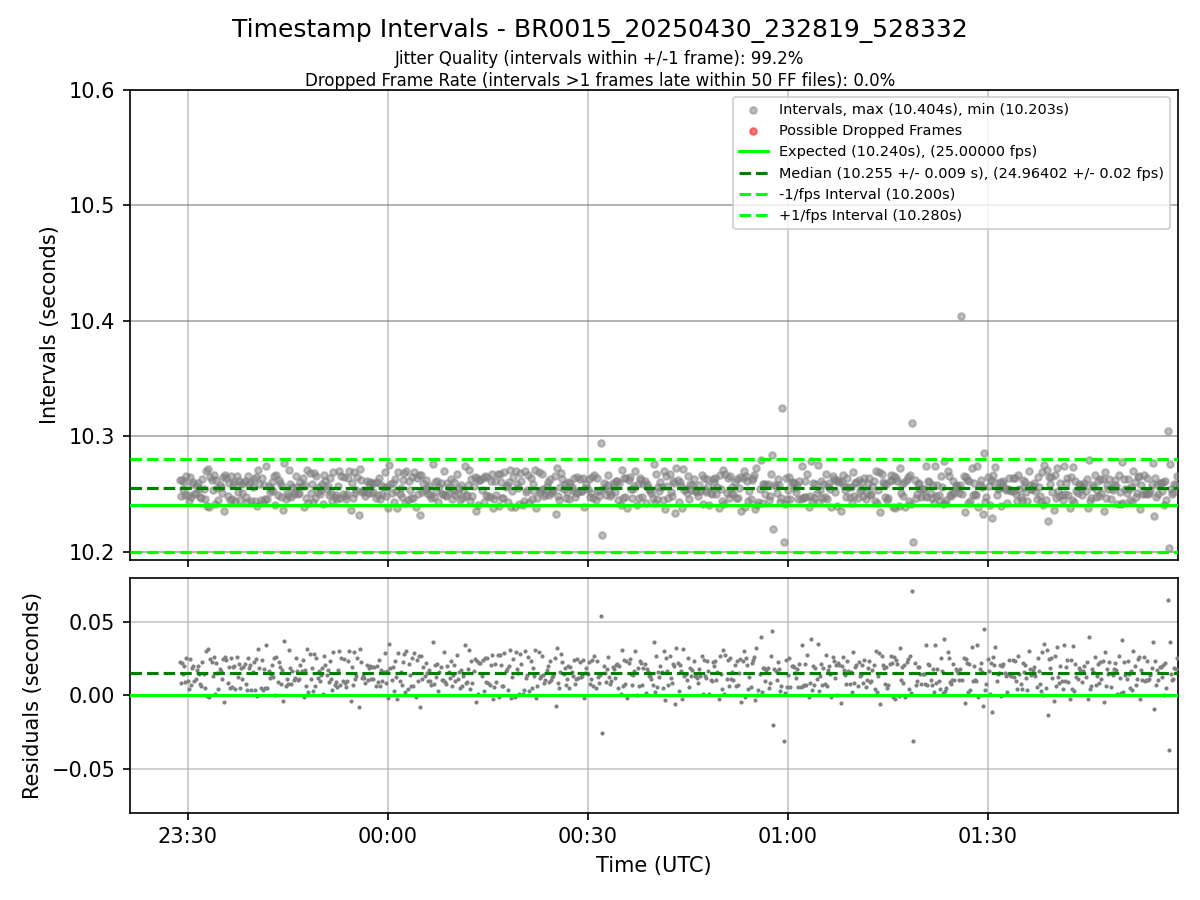Select the legend entry starting 'Median (10.255 +/- 0.009 s)'
This screenshot has width=1200, height=900.
[x=971, y=173]
